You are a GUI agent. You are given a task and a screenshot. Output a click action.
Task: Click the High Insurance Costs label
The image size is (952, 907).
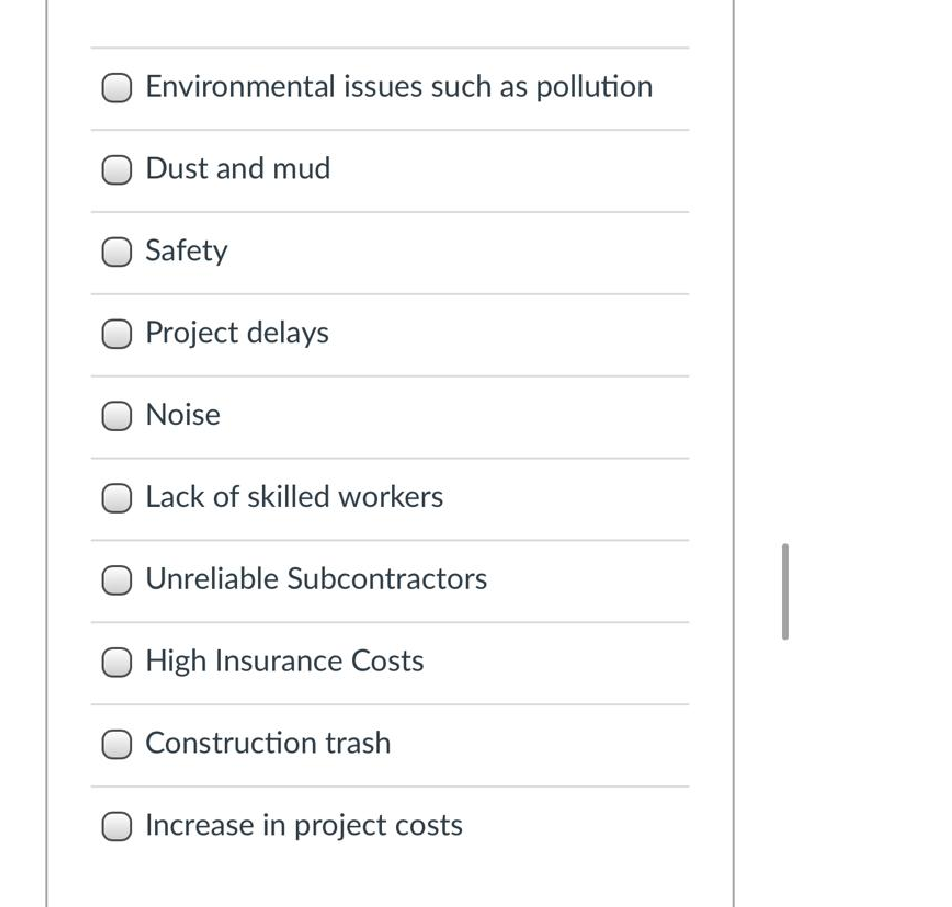284,662
